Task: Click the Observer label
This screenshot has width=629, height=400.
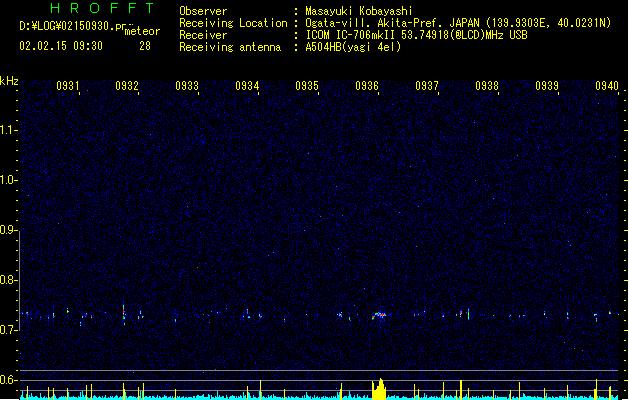Action: 203,11
